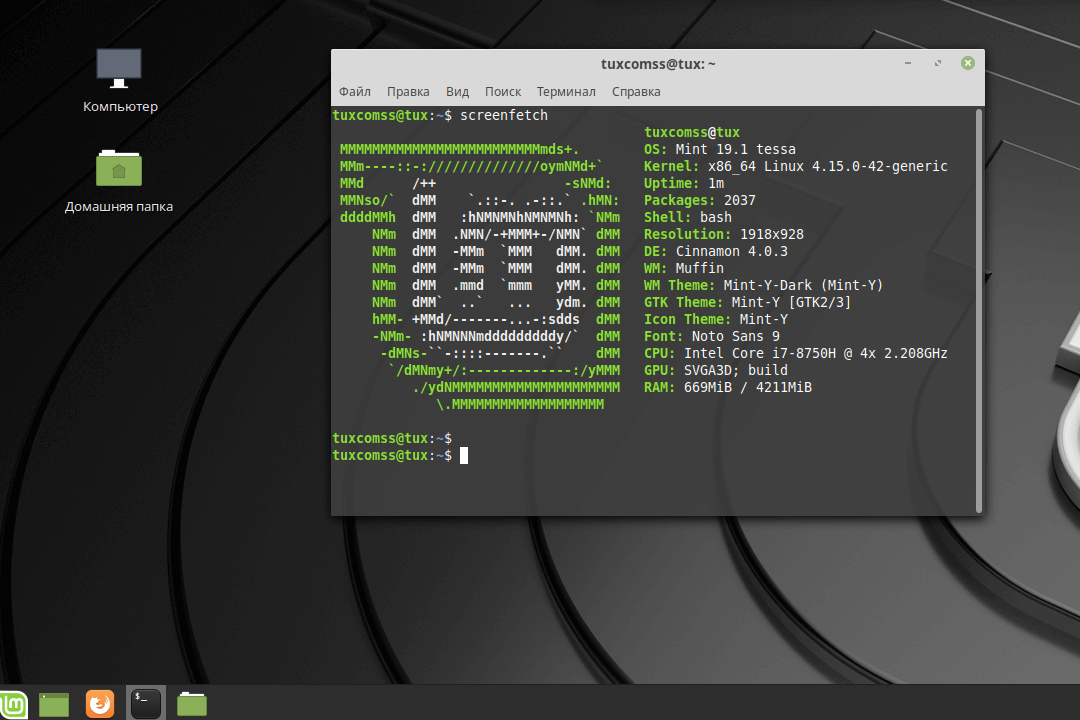The width and height of the screenshot is (1080, 720).
Task: Open the Файл menu in the terminal
Action: click(x=354, y=91)
